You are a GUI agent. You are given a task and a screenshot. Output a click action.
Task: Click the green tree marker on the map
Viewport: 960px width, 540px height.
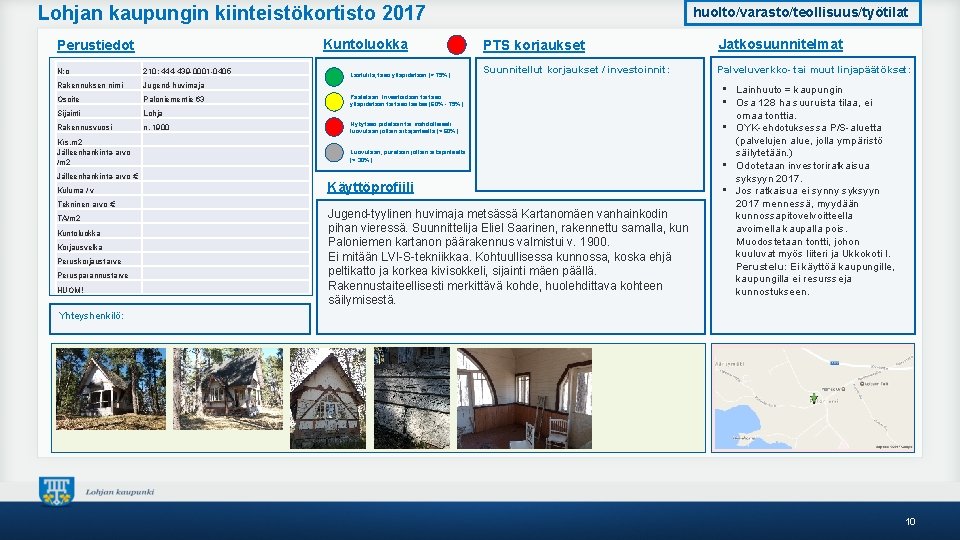point(814,398)
